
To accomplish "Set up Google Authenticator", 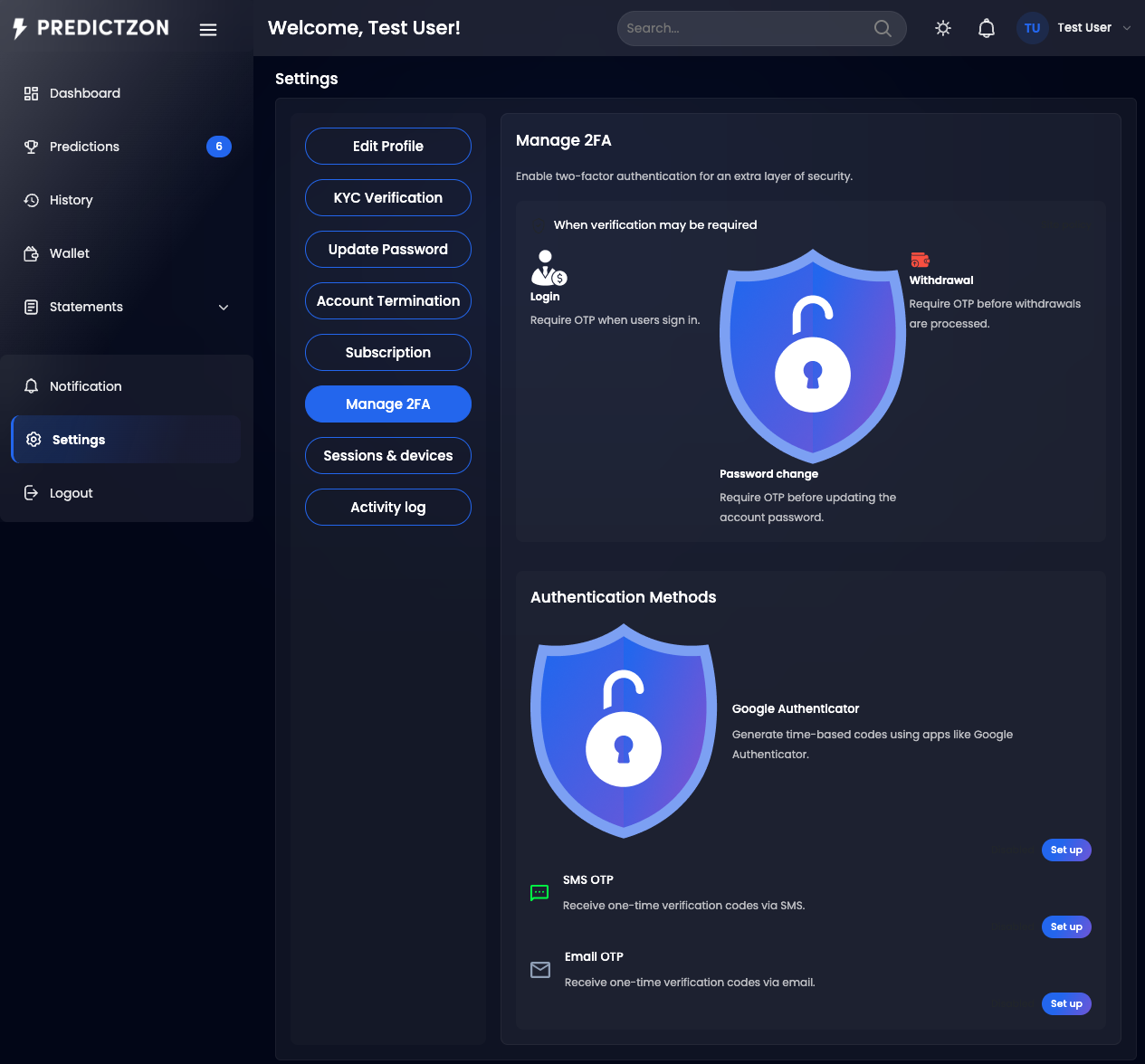I will coord(1066,850).
